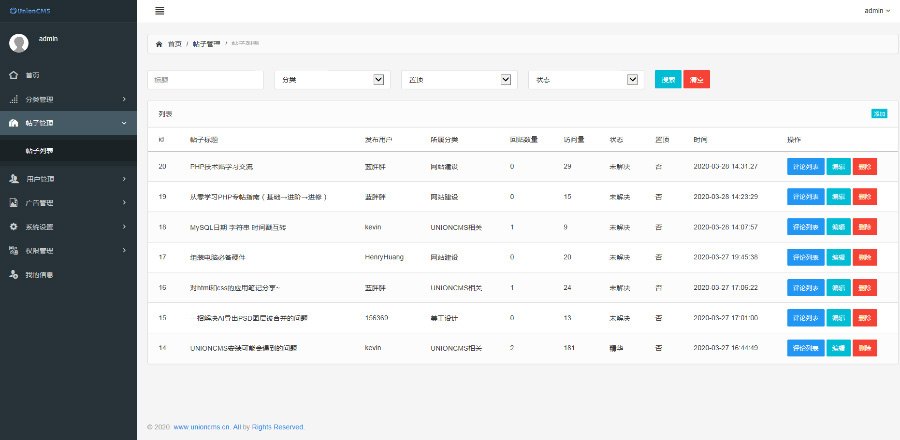The width and height of the screenshot is (900, 440).
Task: Open 首页 via the house icon in the sidebar
Action: [x=14, y=75]
